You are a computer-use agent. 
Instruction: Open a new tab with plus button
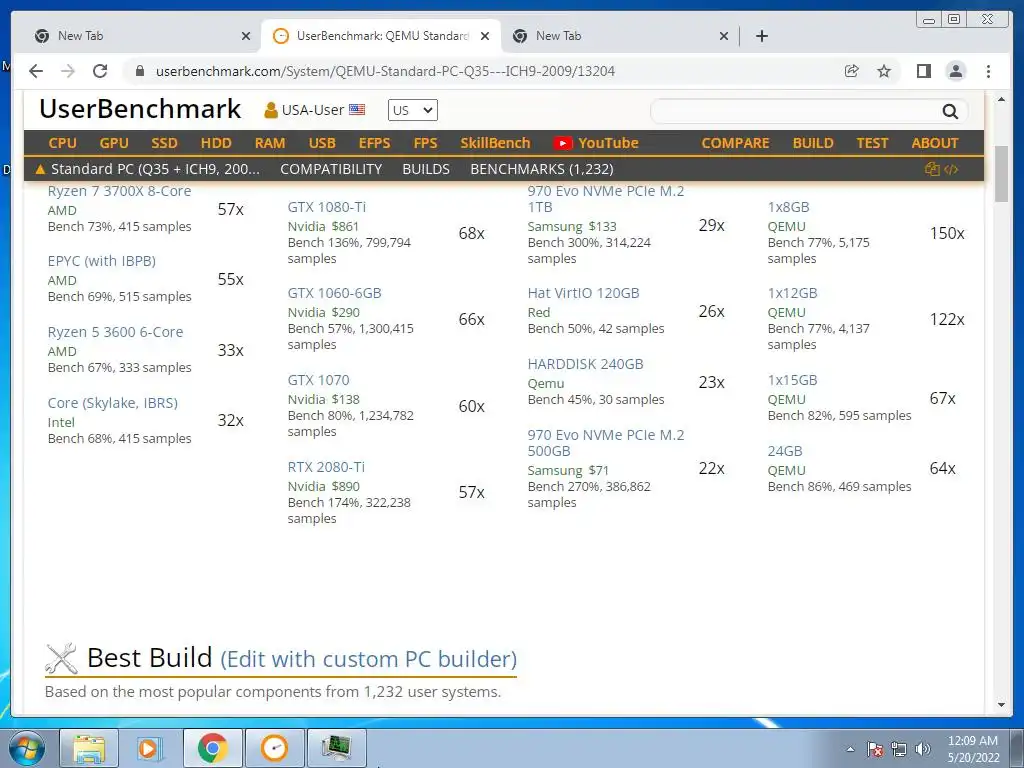pyautogui.click(x=761, y=36)
